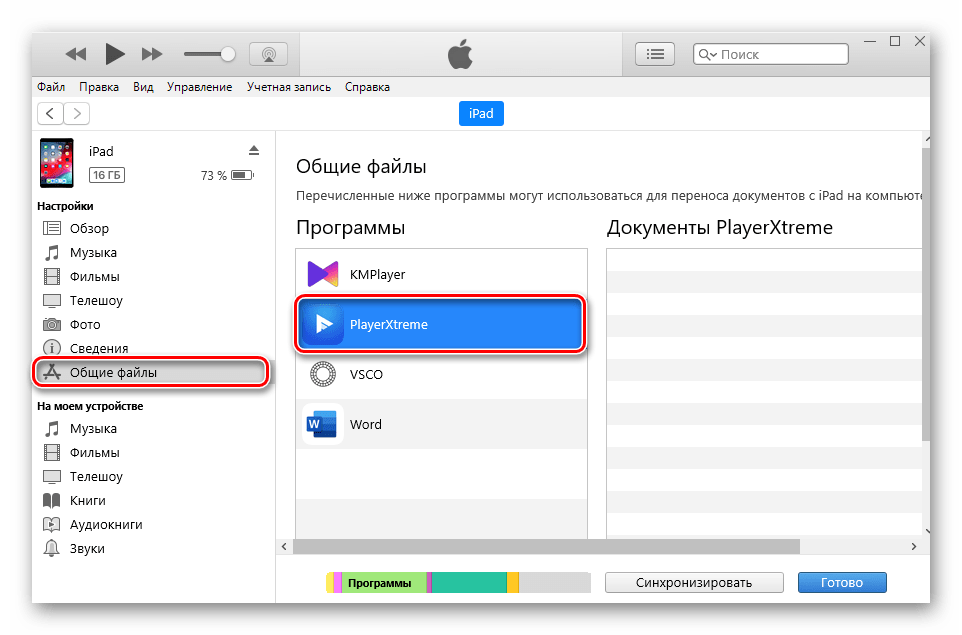
Task: Select PlayerXtreme in the programs list
Action: [x=441, y=324]
